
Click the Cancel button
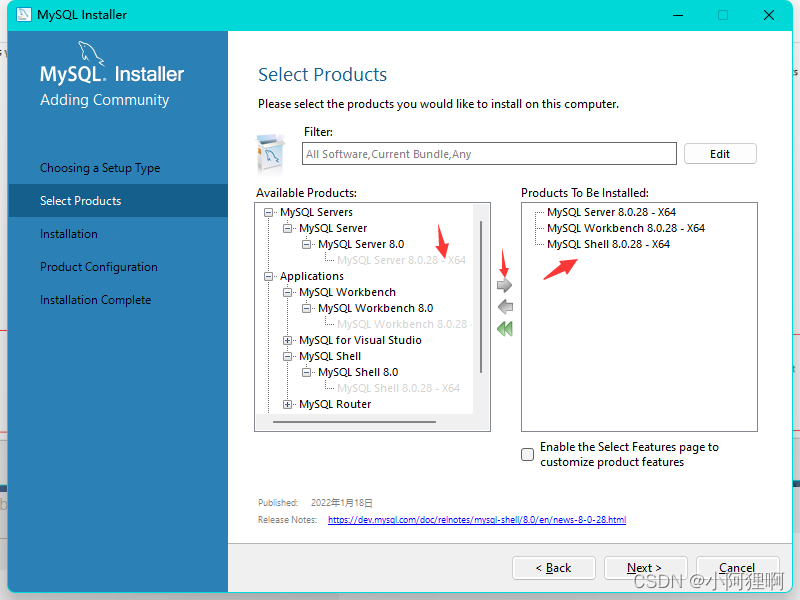click(737, 568)
